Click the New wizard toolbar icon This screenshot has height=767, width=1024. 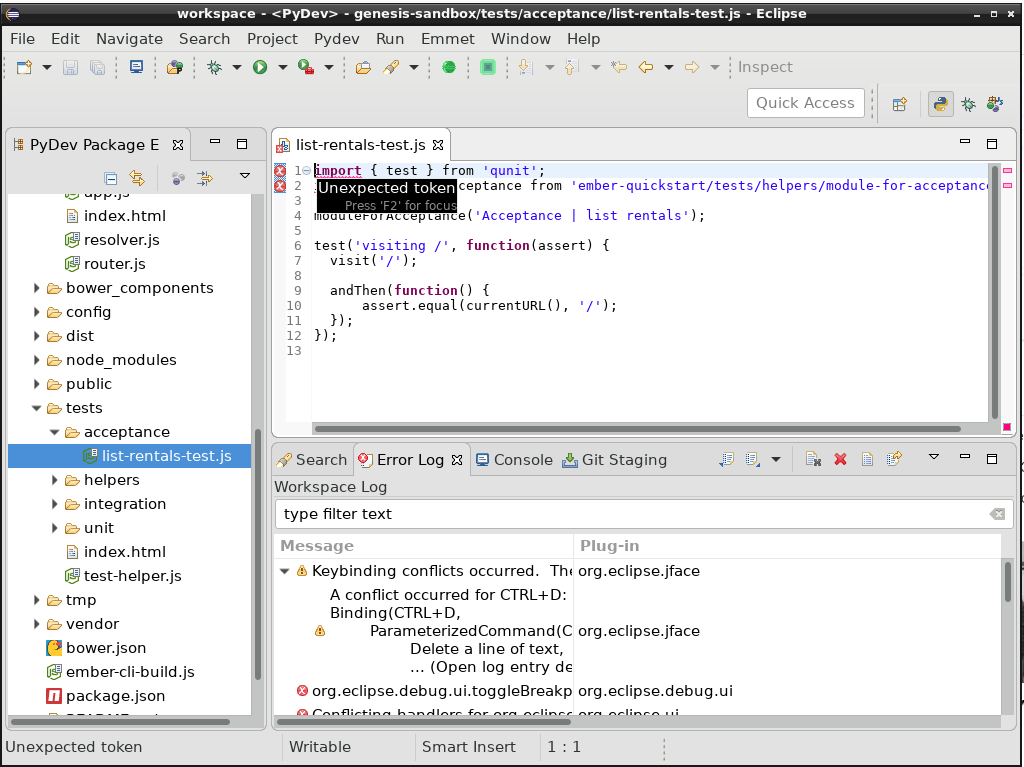coord(24,67)
